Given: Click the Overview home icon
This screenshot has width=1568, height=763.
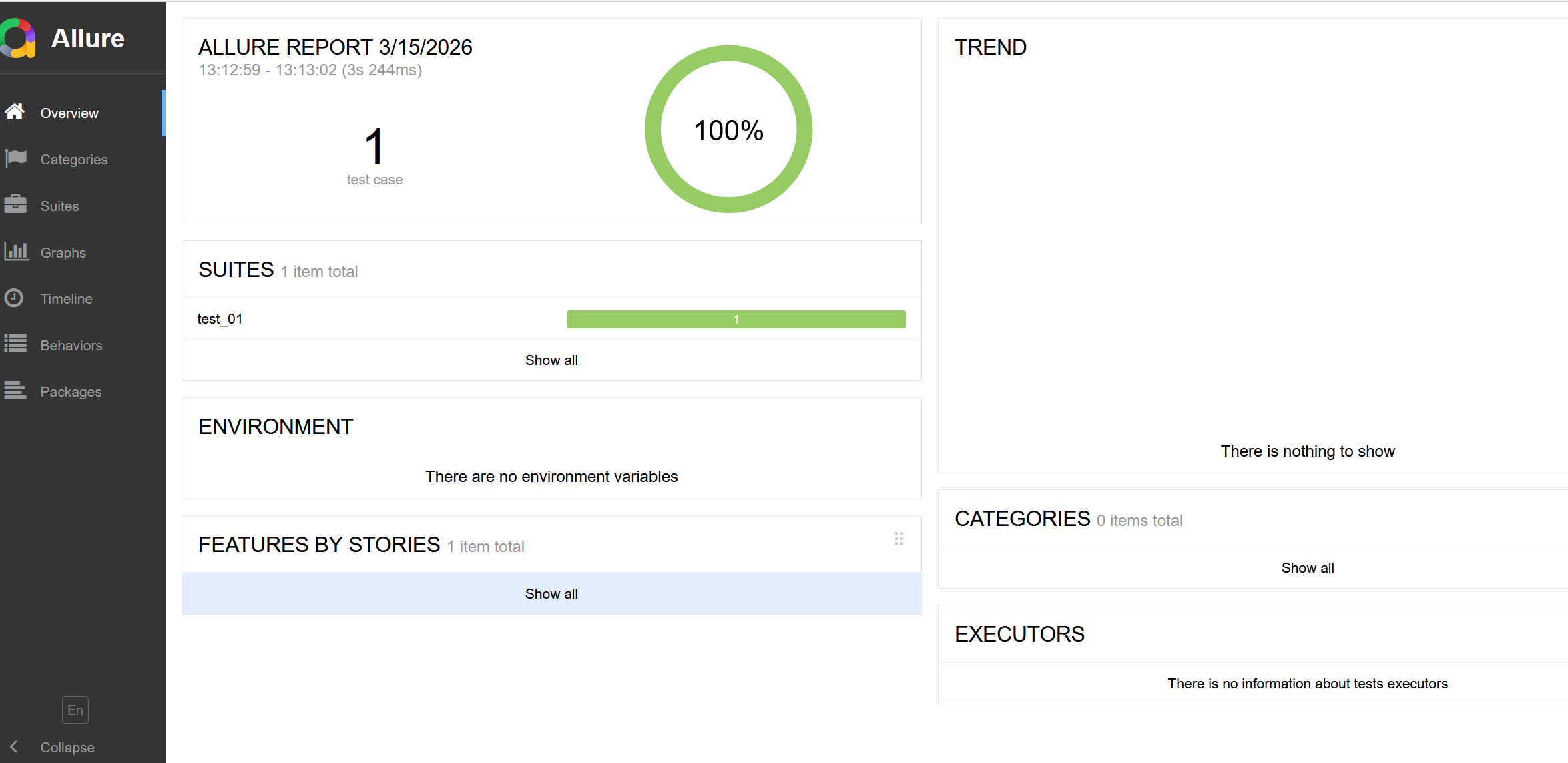Looking at the screenshot, I should pyautogui.click(x=15, y=112).
